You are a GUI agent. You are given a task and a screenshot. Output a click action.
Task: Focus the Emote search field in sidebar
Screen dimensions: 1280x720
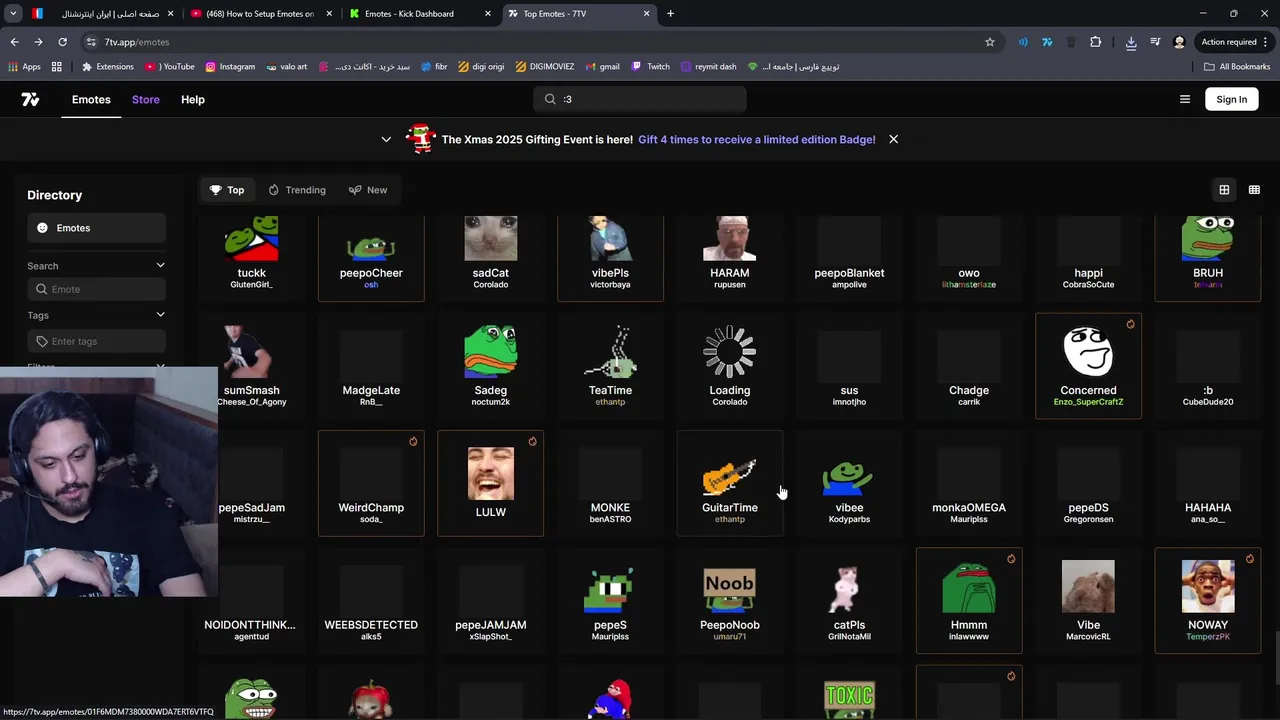[x=96, y=289]
